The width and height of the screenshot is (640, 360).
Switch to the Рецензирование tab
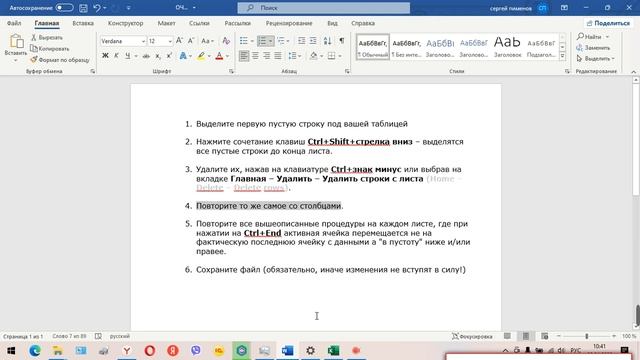(289, 23)
